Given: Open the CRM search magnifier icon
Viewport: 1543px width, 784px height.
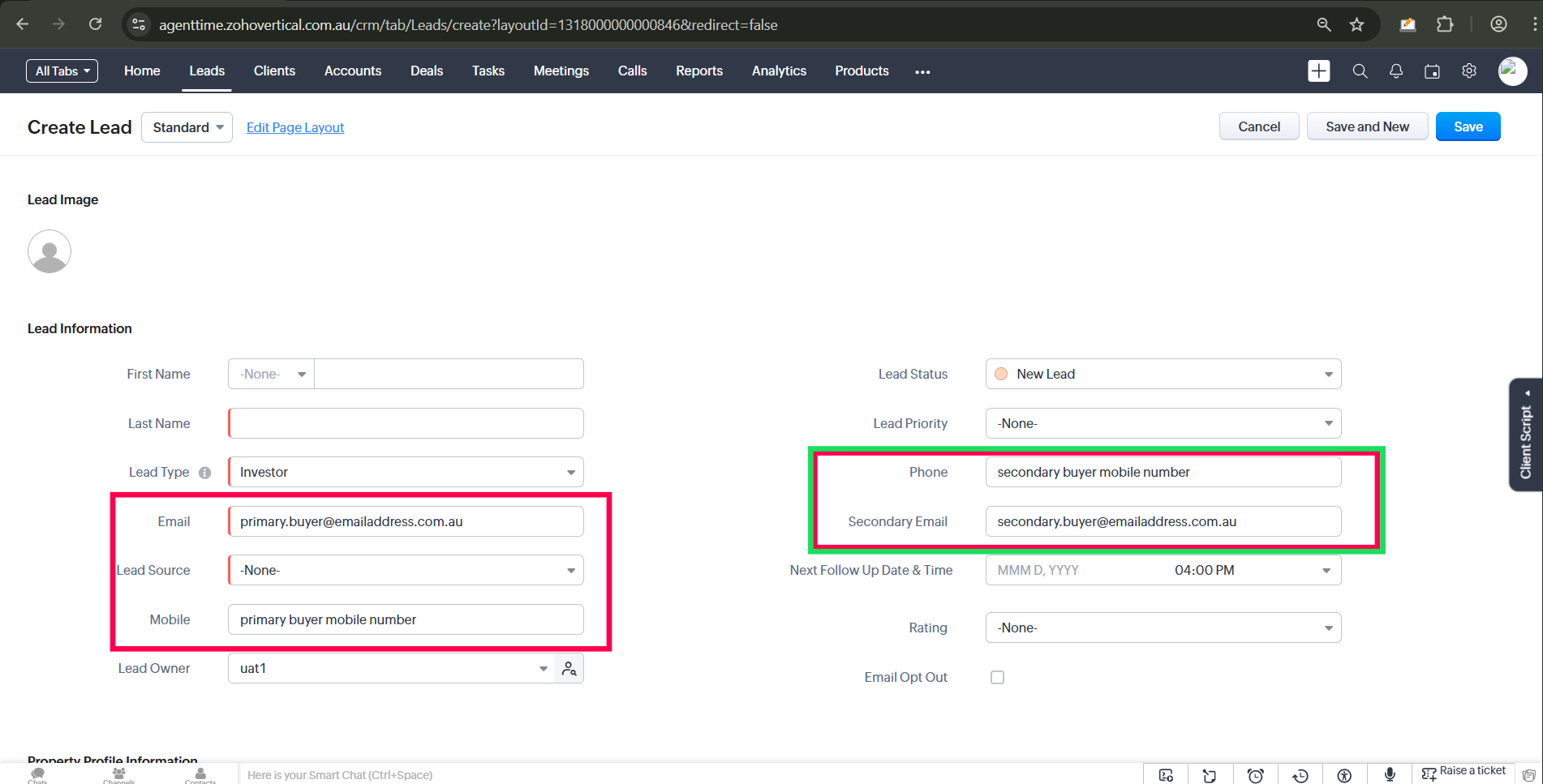Looking at the screenshot, I should point(1360,71).
